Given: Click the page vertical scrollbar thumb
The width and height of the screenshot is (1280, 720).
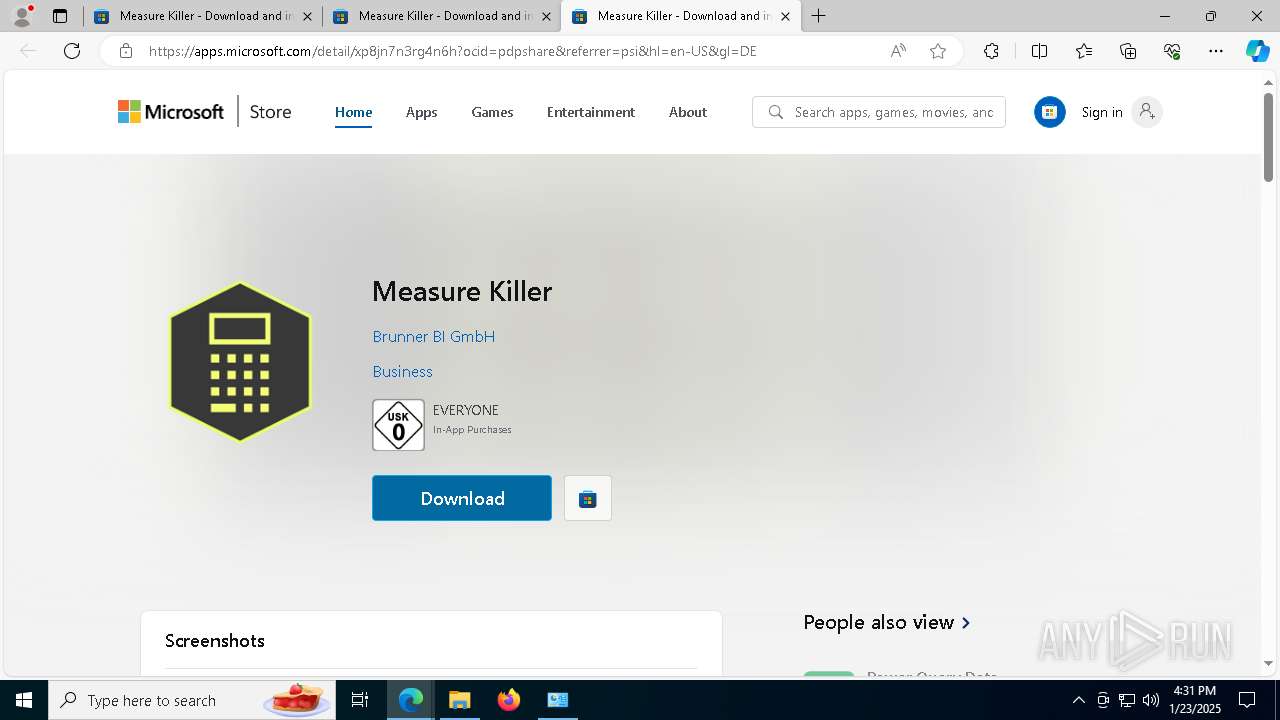Looking at the screenshot, I should pyautogui.click(x=1268, y=137).
